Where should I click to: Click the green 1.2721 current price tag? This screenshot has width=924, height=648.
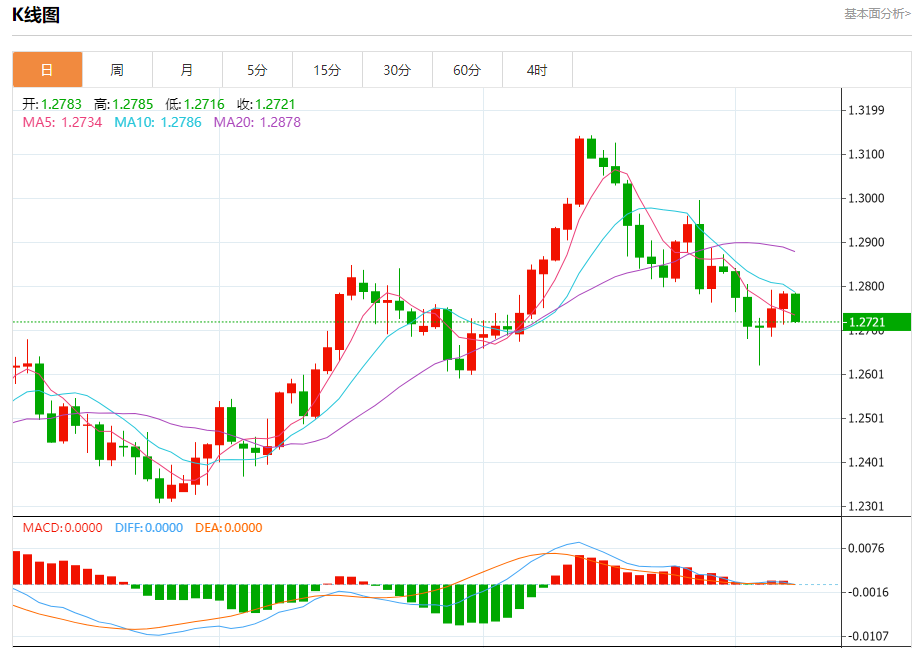coord(877,322)
